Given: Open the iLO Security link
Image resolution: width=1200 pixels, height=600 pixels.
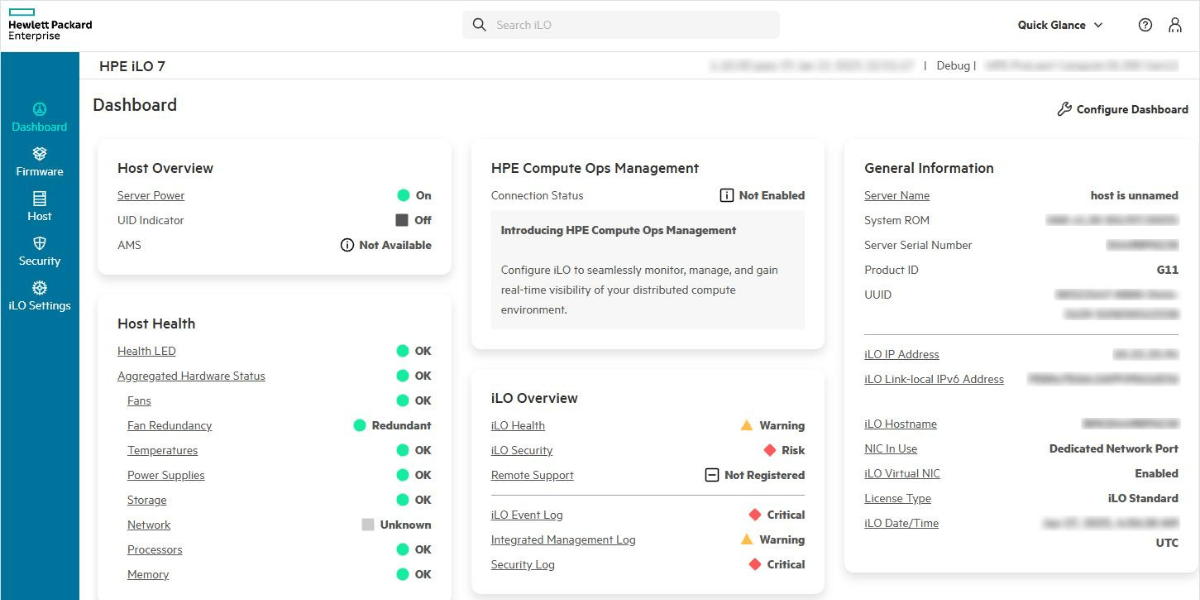Looking at the screenshot, I should point(522,451).
